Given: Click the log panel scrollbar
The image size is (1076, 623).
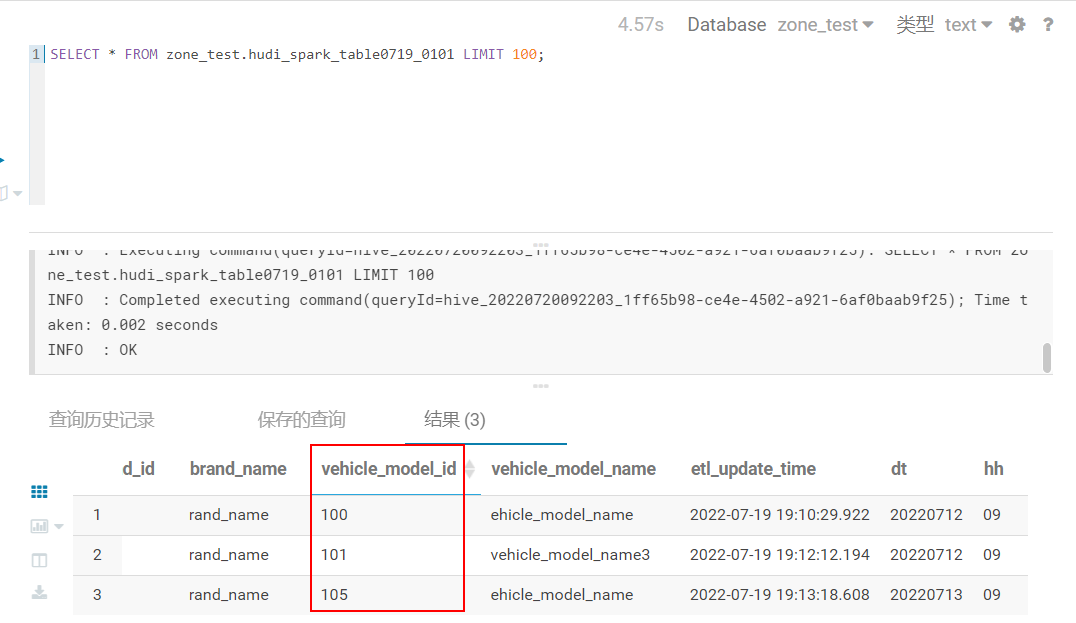Looking at the screenshot, I should point(1046,357).
